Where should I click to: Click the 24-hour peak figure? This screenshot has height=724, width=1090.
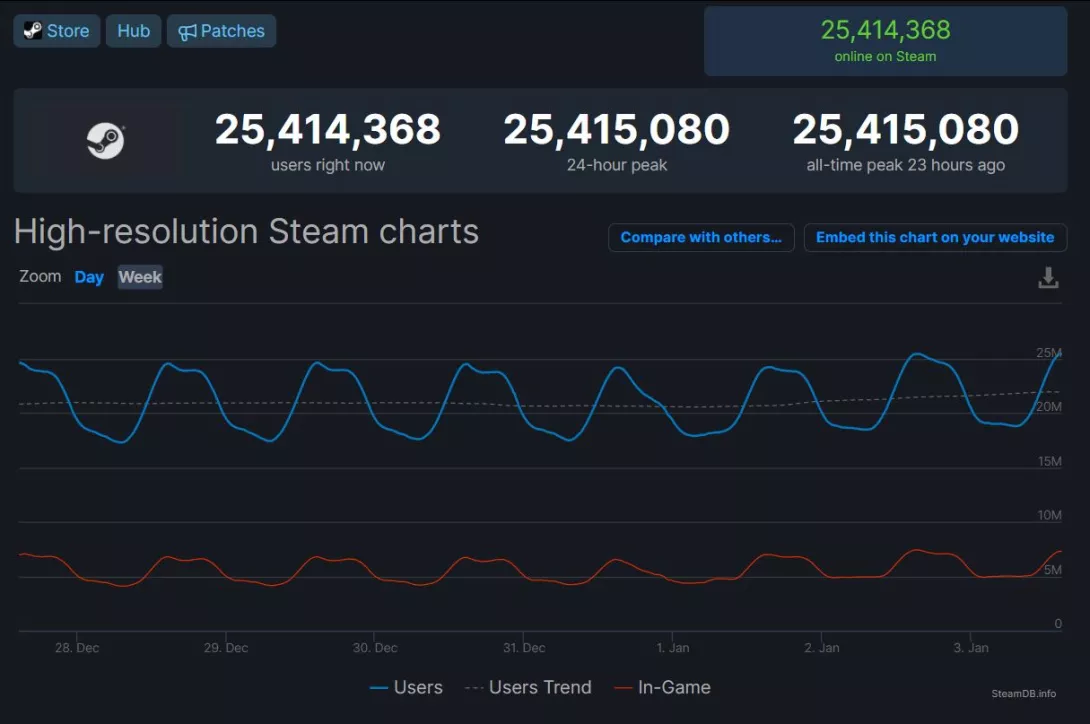point(617,129)
